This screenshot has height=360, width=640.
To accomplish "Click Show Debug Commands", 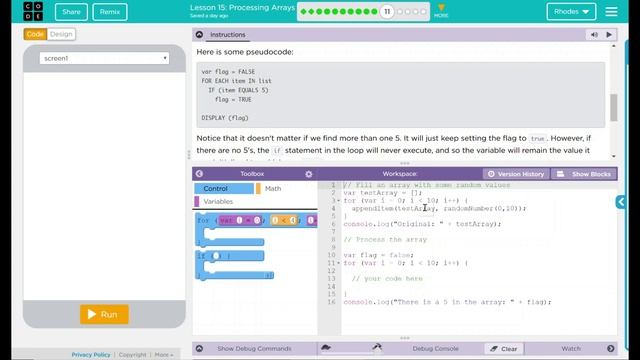I will pos(254,349).
